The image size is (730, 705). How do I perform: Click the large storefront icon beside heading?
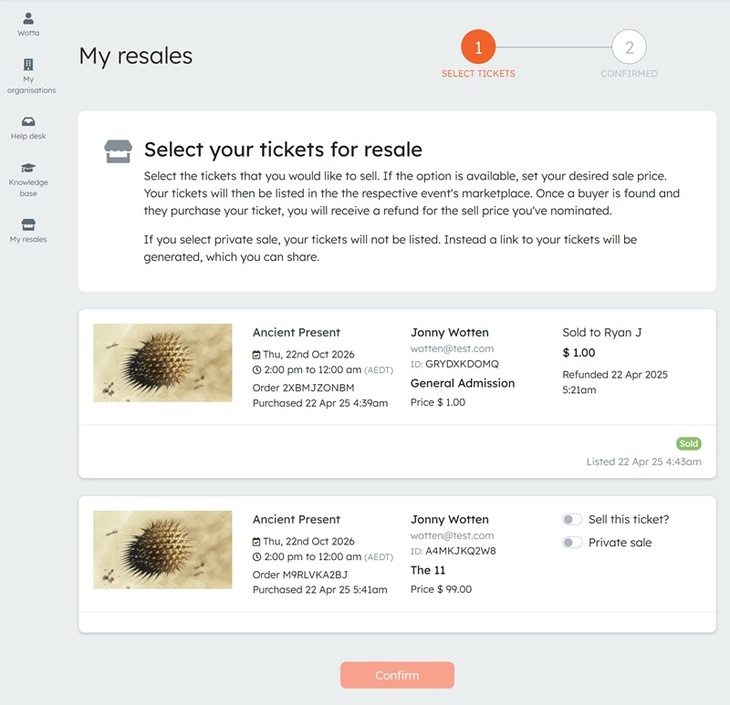119,151
